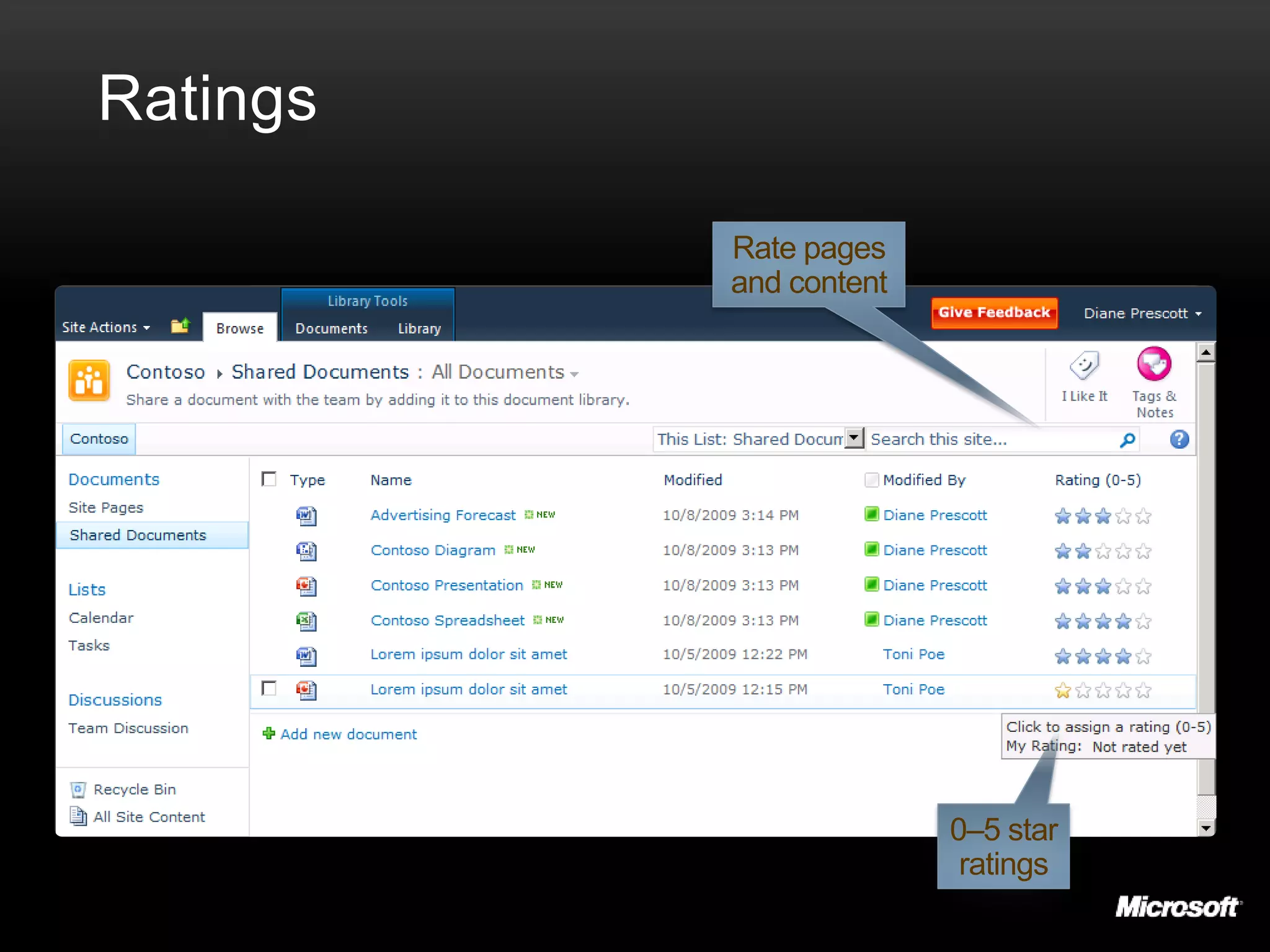The height and width of the screenshot is (952, 1270).
Task: Open the Advertising Forecast document
Action: click(443, 515)
